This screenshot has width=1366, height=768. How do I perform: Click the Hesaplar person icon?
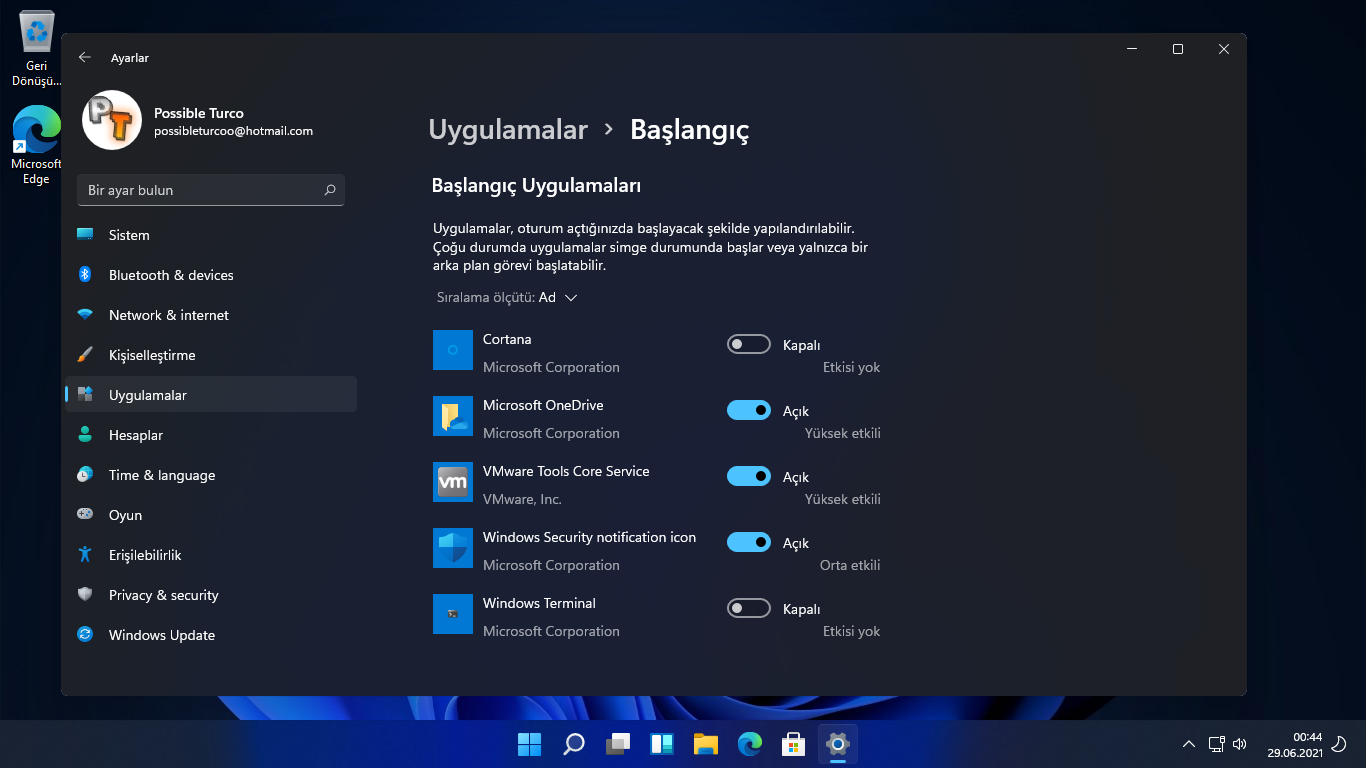[x=85, y=435]
